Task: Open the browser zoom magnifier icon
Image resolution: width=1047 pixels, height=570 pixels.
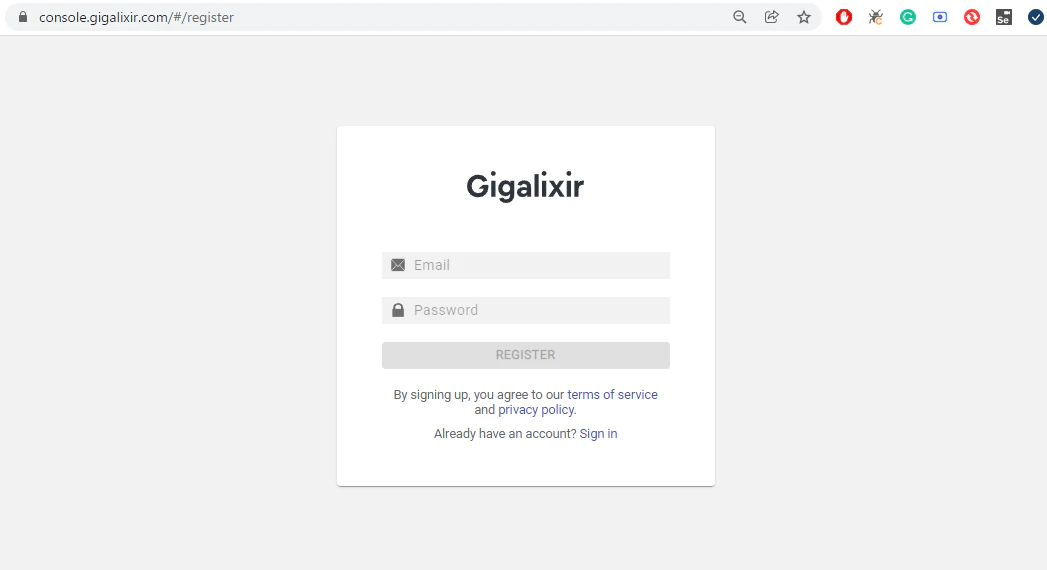Action: point(739,17)
